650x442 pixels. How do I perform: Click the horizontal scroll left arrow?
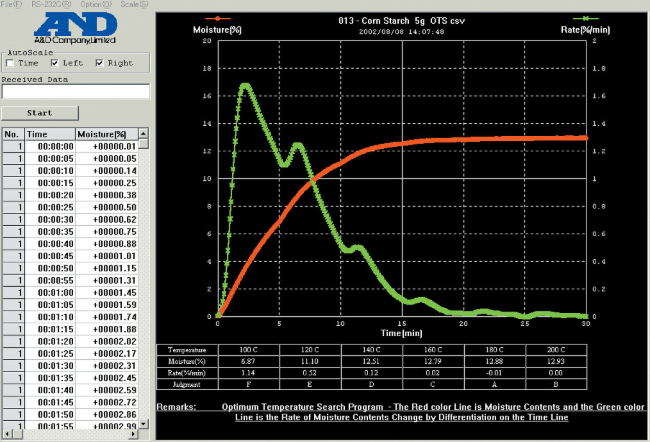click(7, 434)
